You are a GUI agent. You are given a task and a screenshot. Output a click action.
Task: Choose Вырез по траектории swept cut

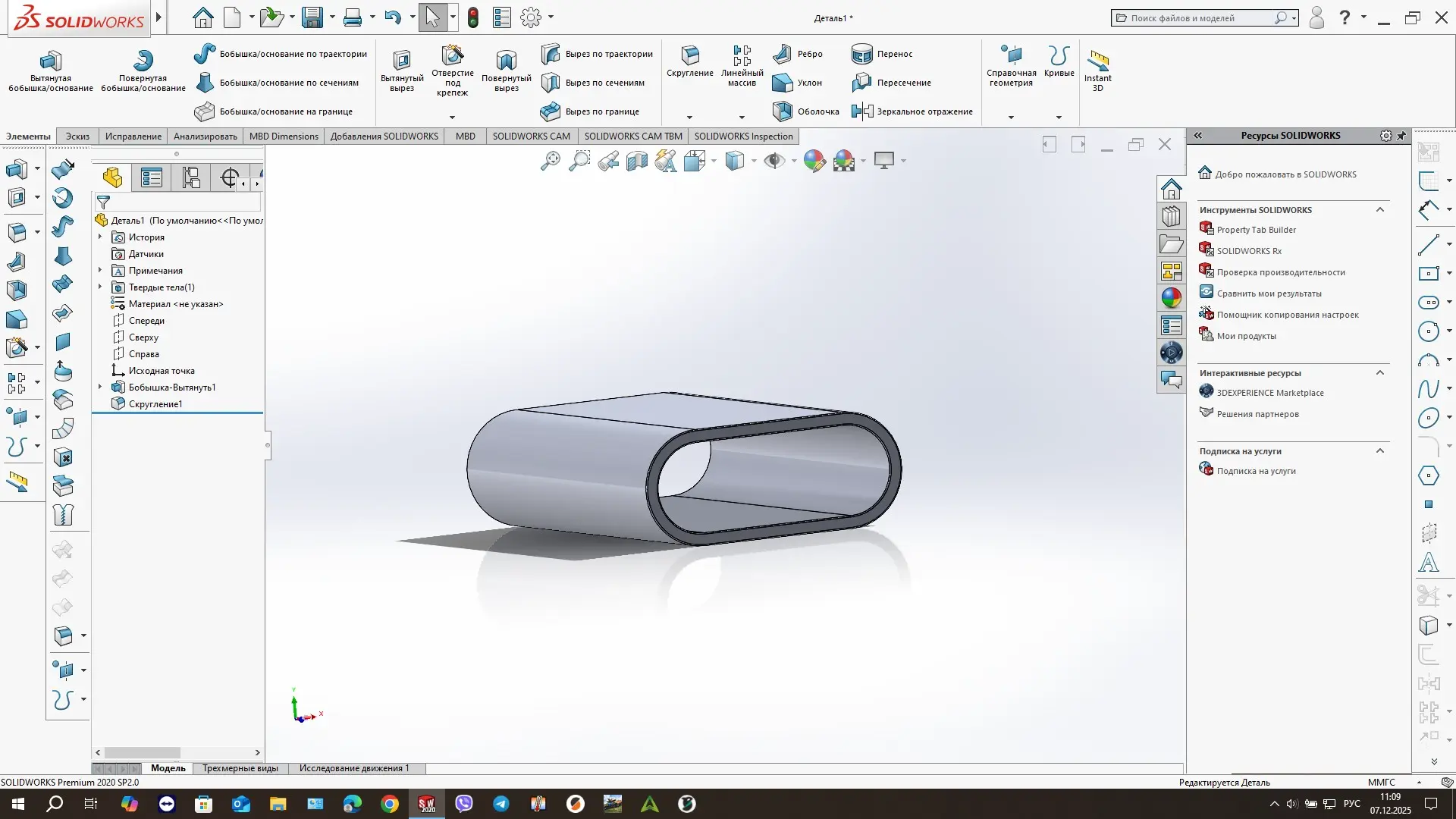click(x=597, y=54)
